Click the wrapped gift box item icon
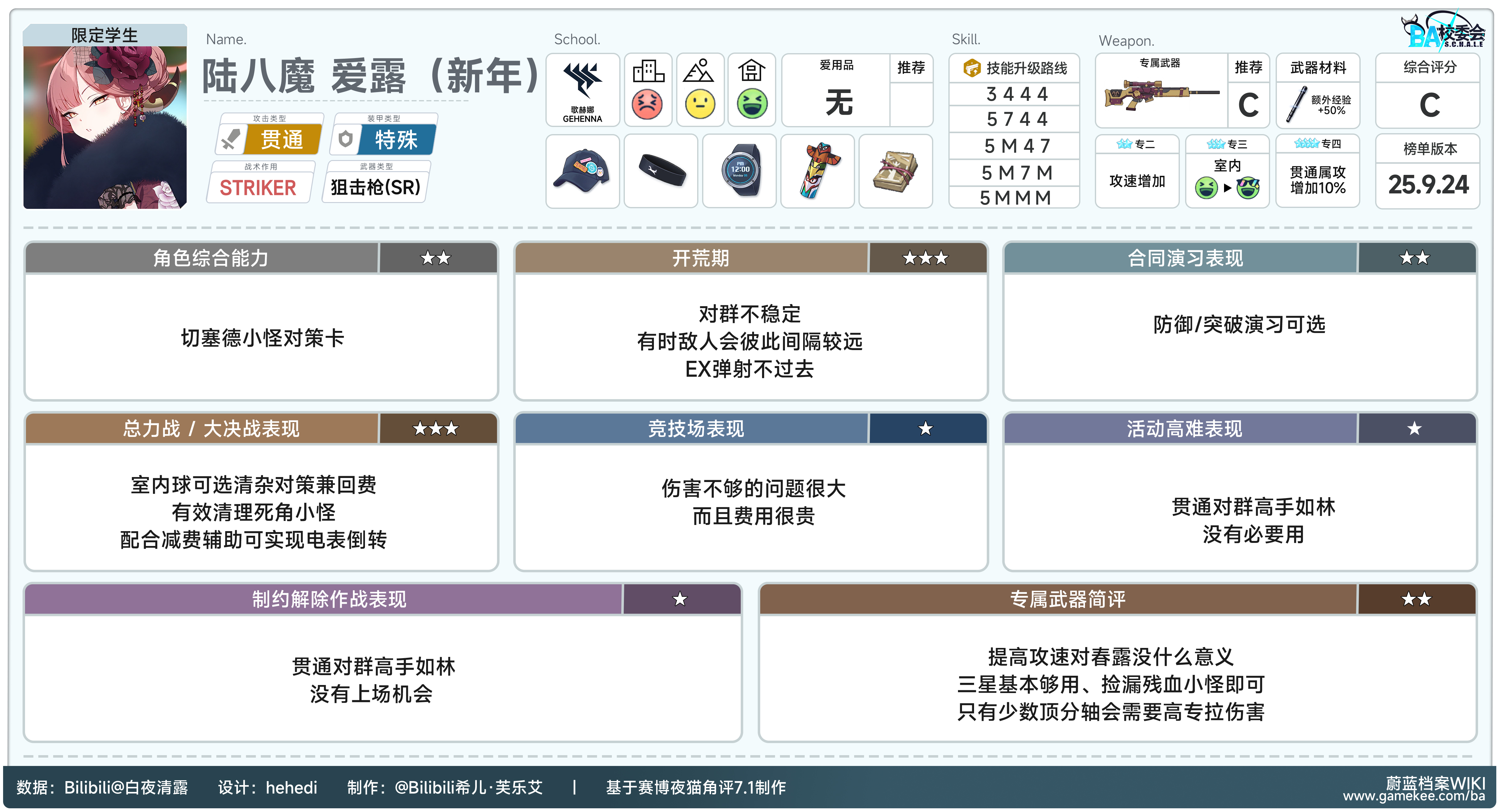The height and width of the screenshot is (812, 1500). click(x=896, y=171)
